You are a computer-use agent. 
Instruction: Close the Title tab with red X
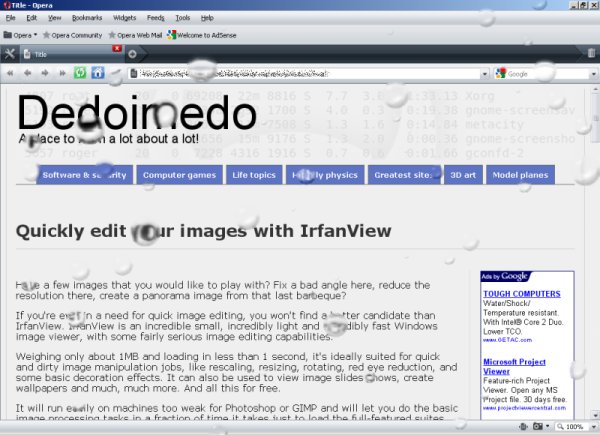[117, 49]
